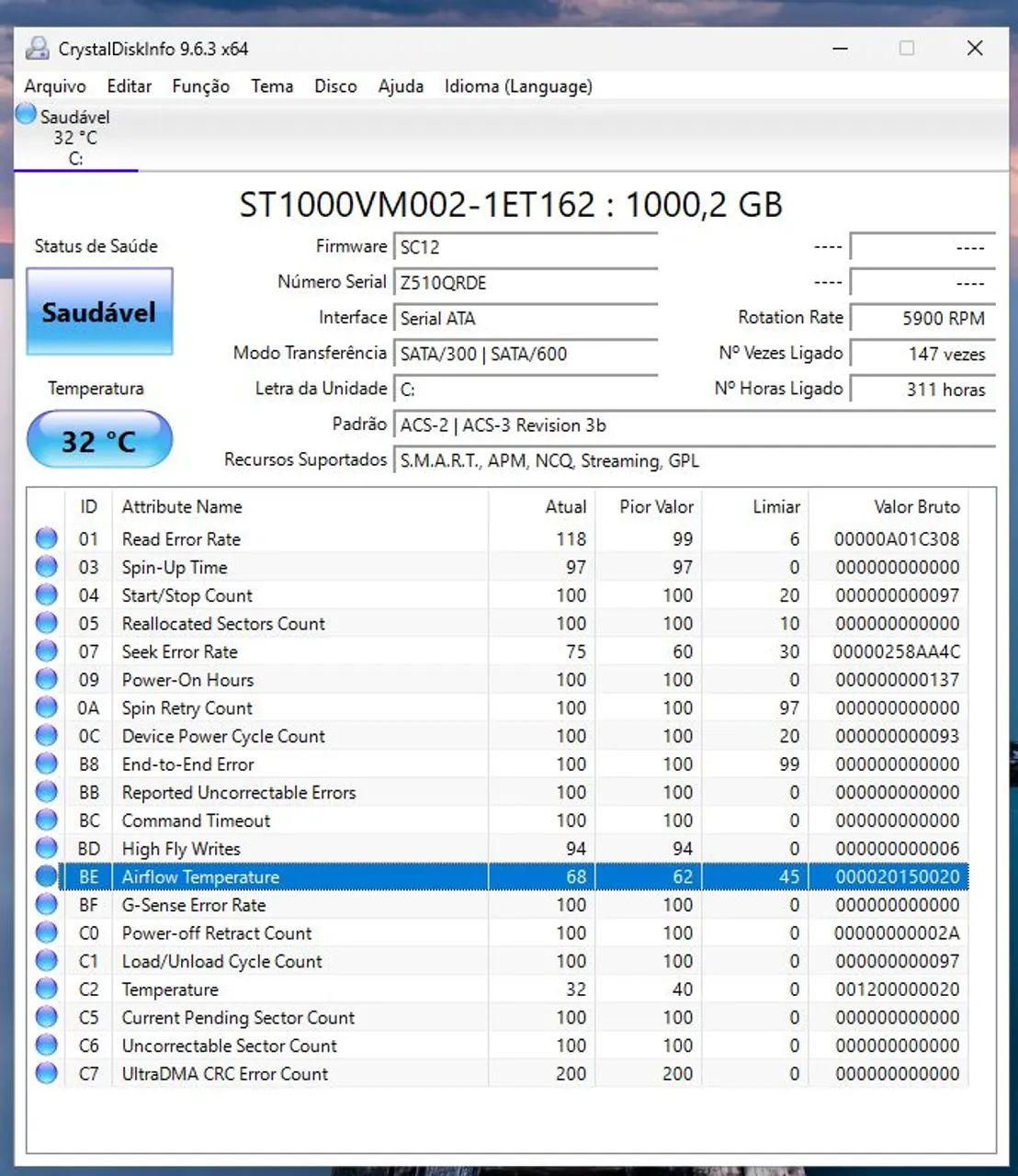Click the serial number field Z510QRDE
Screen dimensions: 1018x1176
coord(526,283)
